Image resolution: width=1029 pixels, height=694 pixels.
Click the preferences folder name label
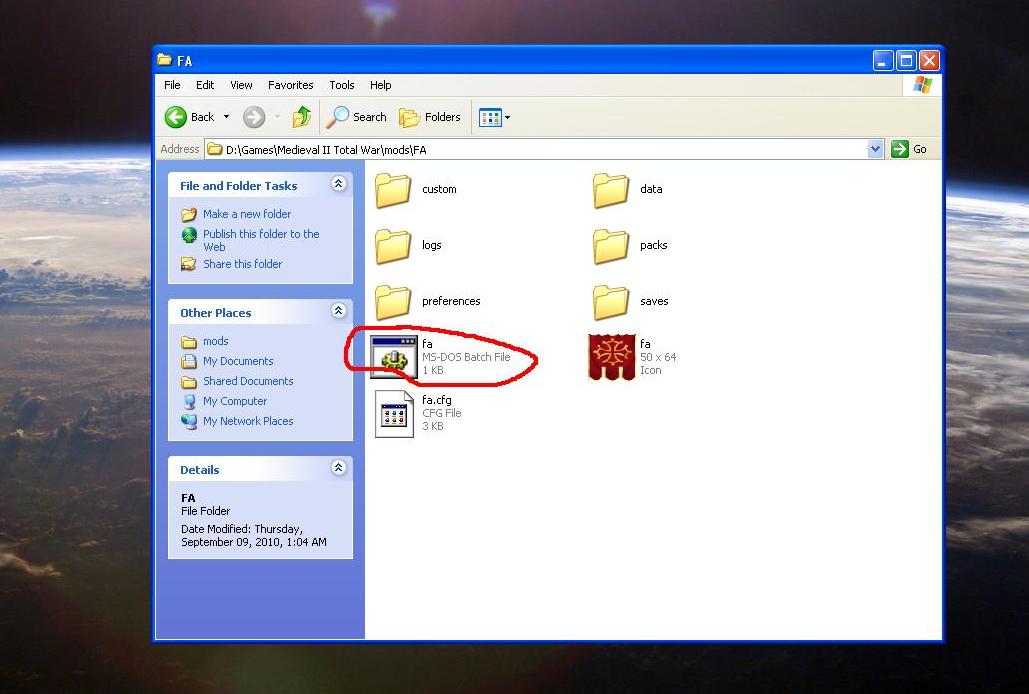click(451, 301)
